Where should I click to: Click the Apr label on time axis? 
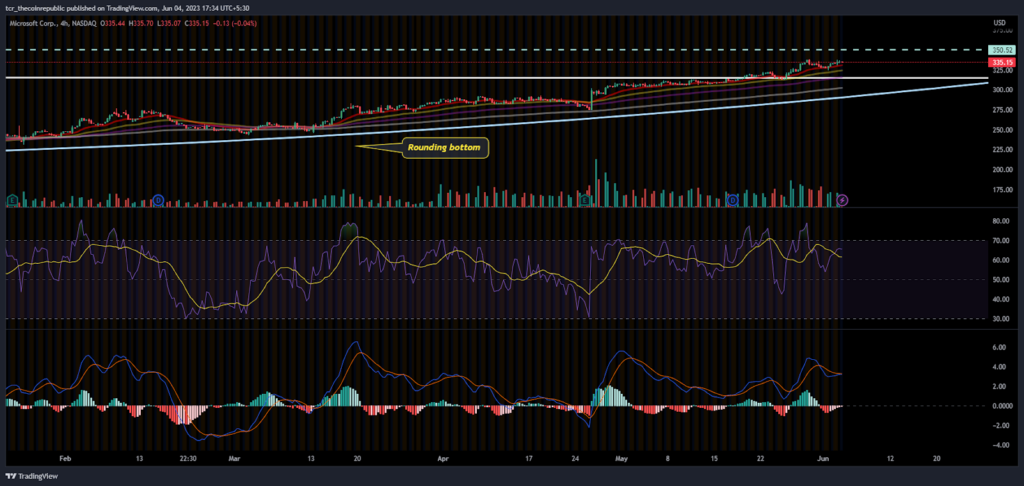pyautogui.click(x=444, y=459)
